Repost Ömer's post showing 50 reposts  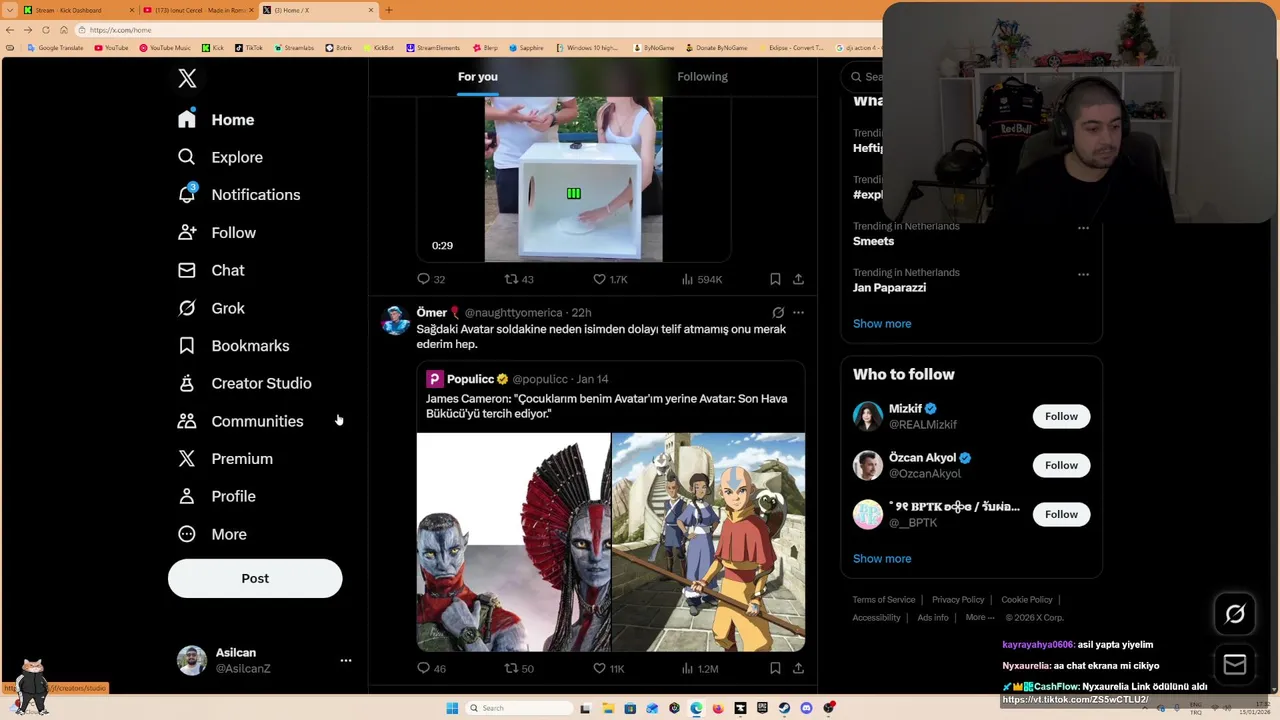519,668
